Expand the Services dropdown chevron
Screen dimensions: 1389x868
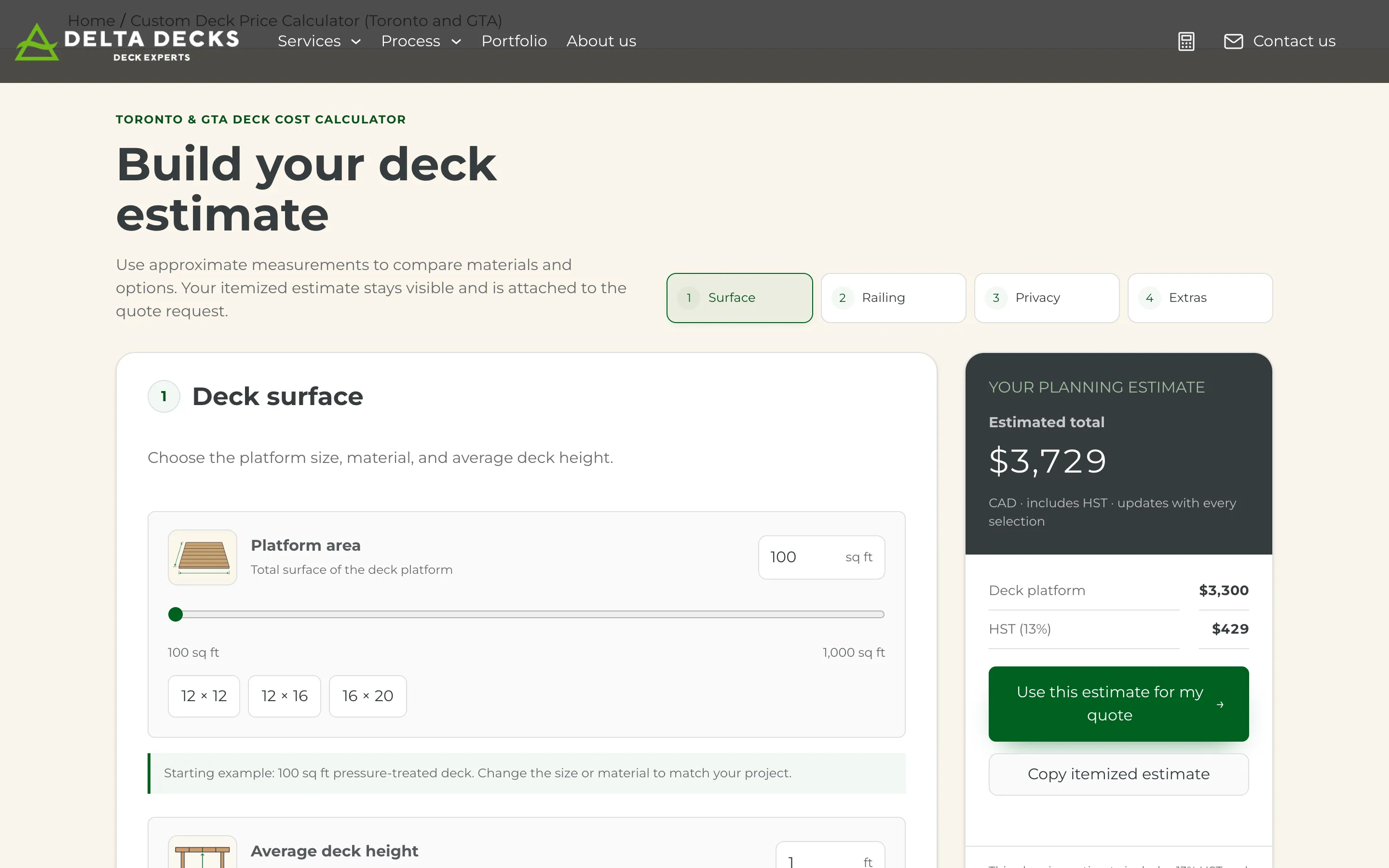click(x=356, y=42)
